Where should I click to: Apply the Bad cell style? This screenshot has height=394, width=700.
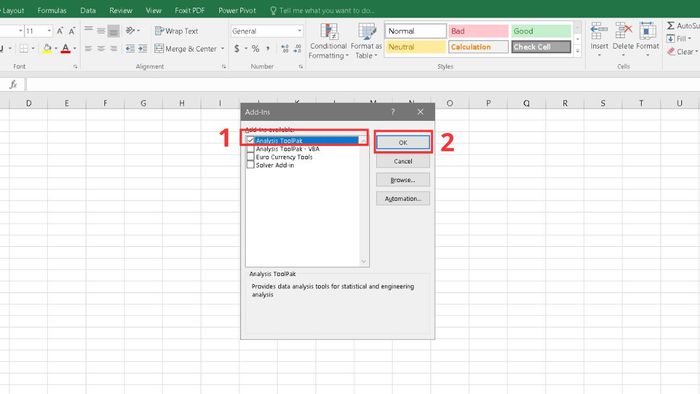tap(478, 31)
